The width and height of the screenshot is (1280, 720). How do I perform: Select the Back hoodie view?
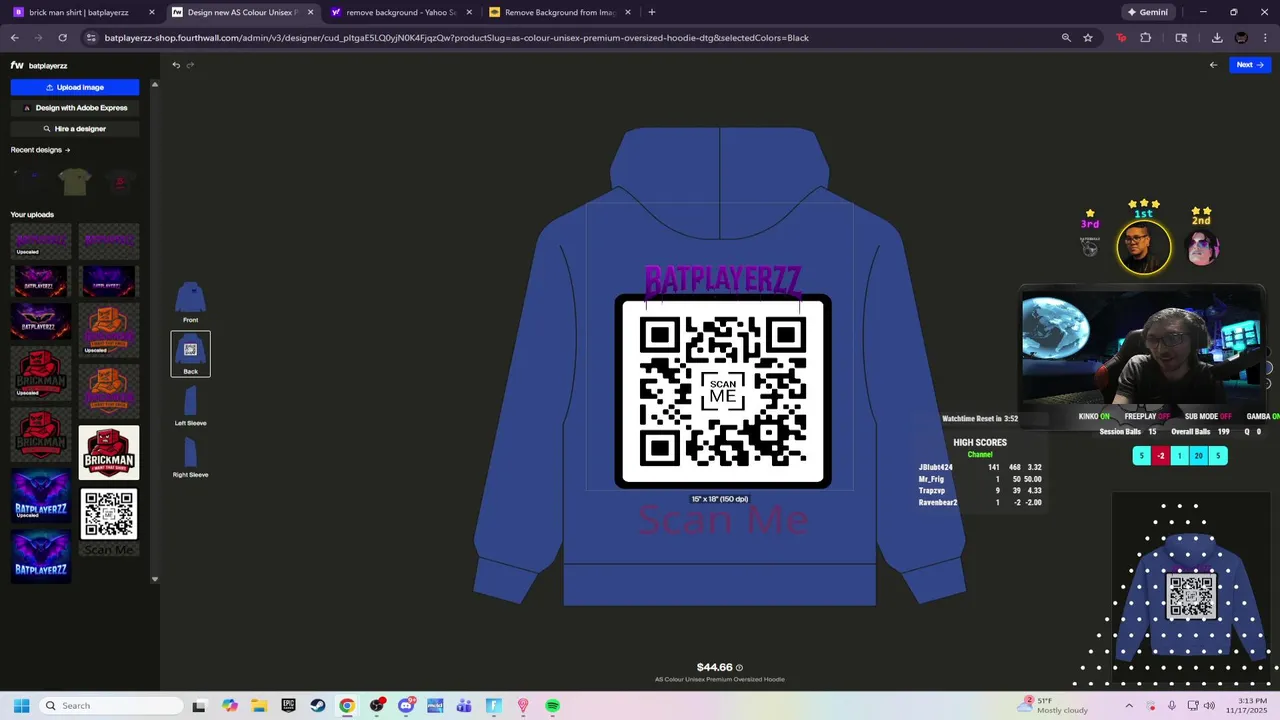(x=190, y=354)
